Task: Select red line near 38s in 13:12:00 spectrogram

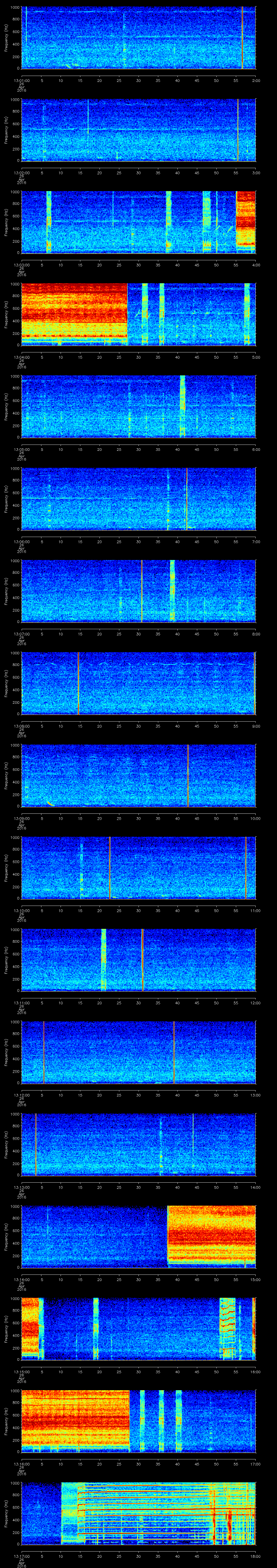Action: (x=174, y=1052)
